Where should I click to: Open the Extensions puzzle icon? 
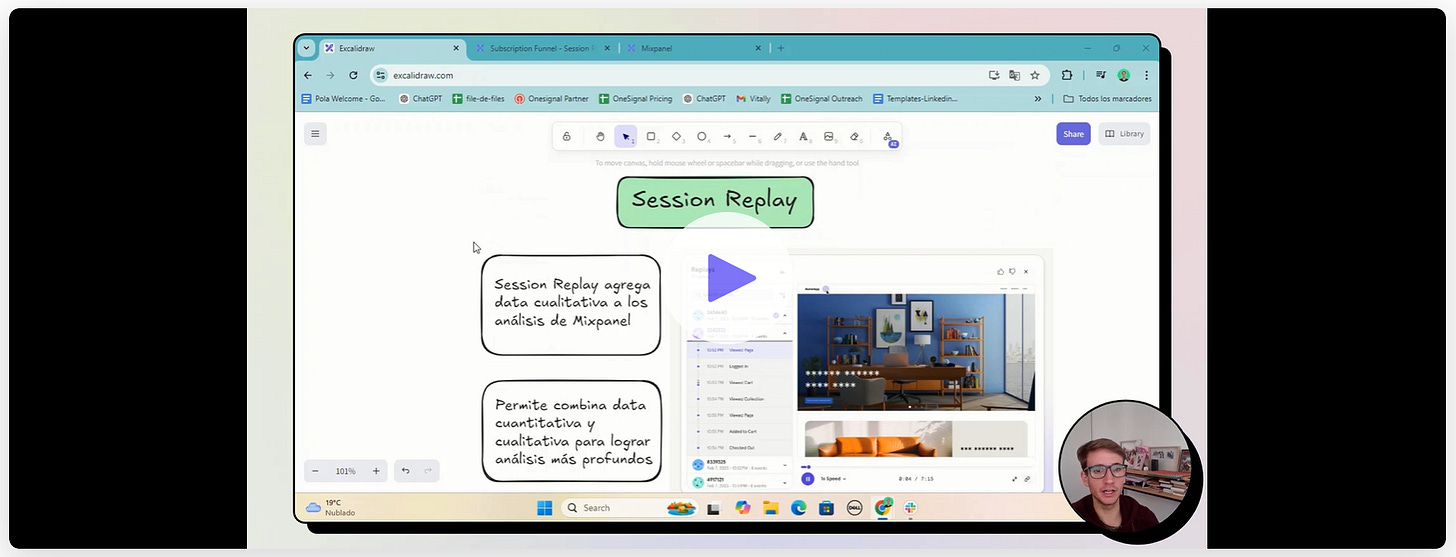(1067, 75)
